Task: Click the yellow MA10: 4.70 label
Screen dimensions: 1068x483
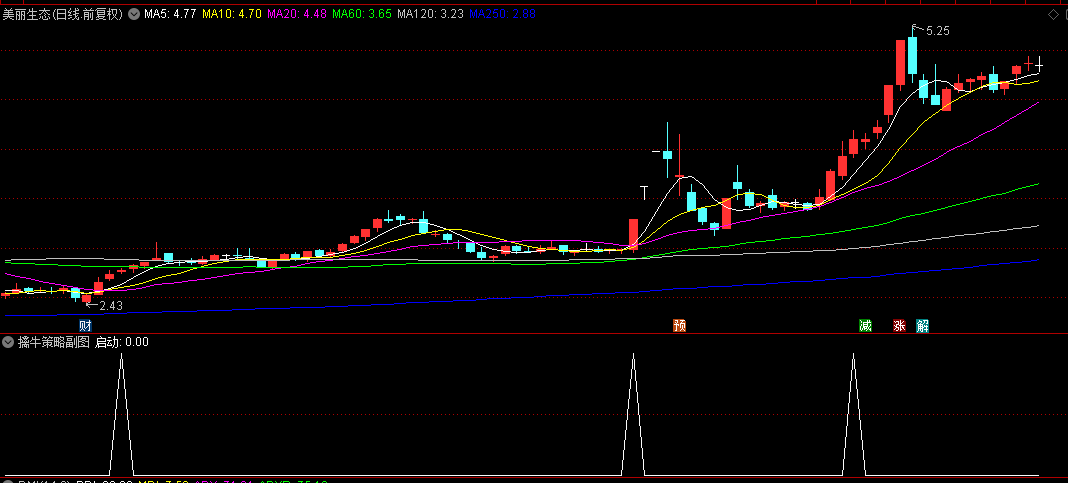Action: click(x=232, y=14)
